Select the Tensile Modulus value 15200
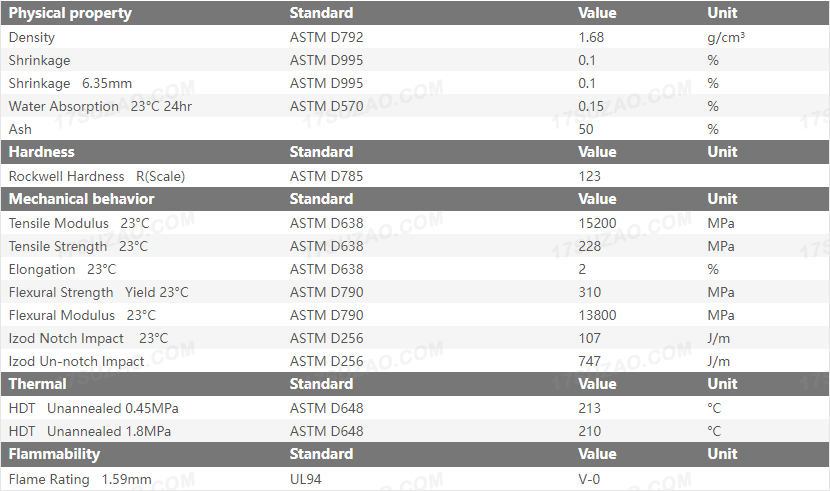830x491 pixels. (597, 223)
